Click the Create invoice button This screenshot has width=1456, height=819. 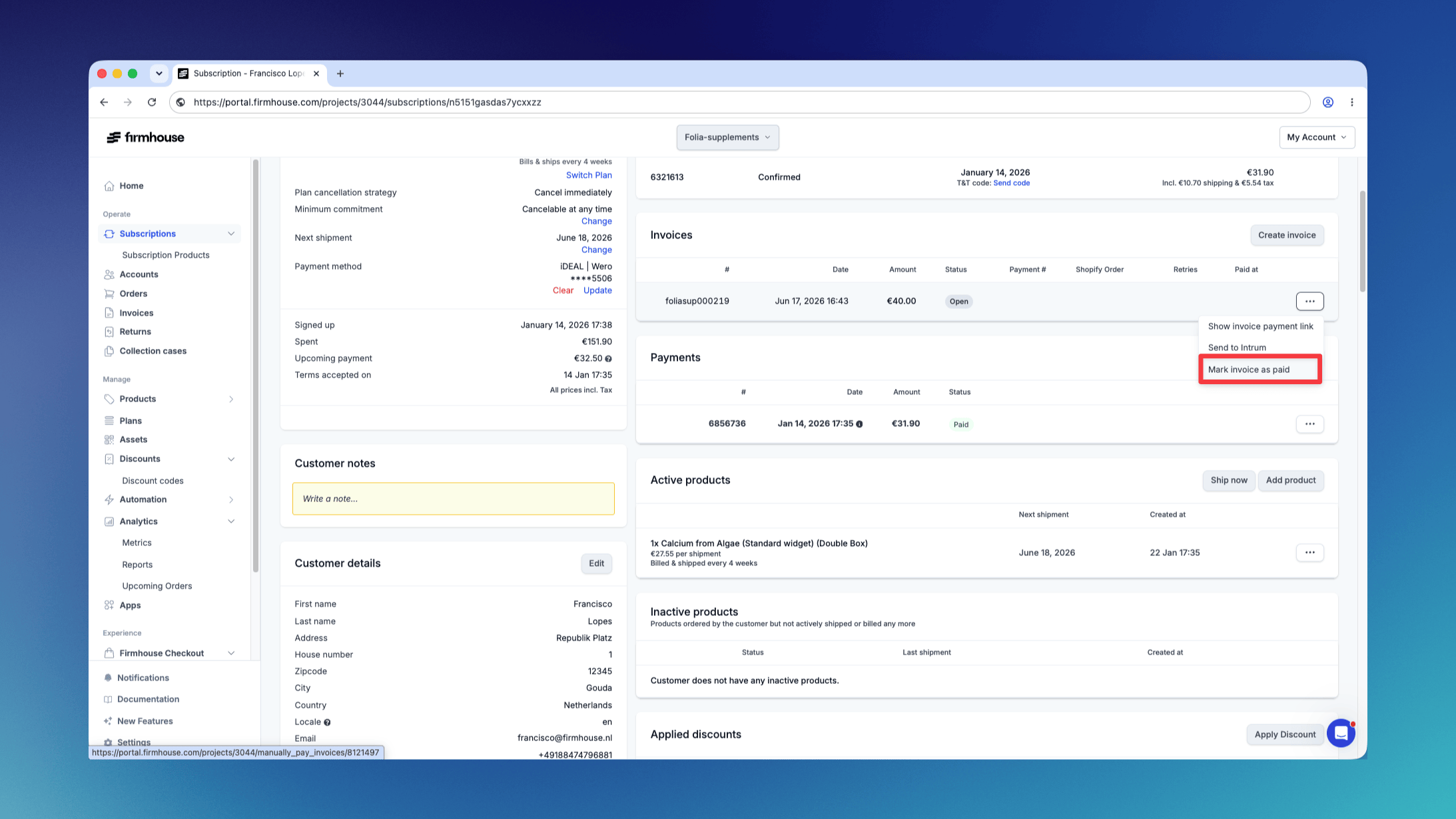tap(1286, 235)
